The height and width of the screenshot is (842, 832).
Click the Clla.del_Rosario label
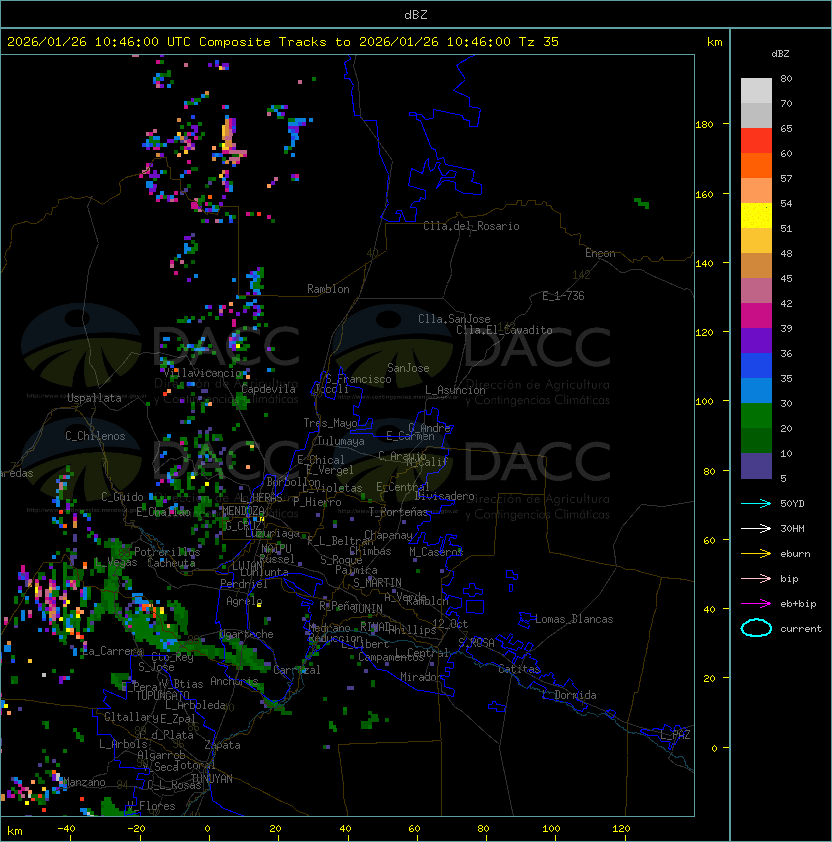[x=471, y=226]
